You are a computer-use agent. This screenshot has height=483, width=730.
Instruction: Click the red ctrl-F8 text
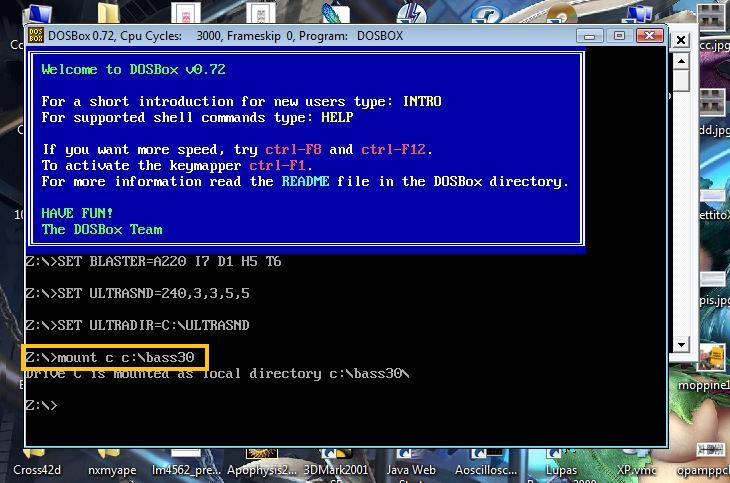pos(293,150)
